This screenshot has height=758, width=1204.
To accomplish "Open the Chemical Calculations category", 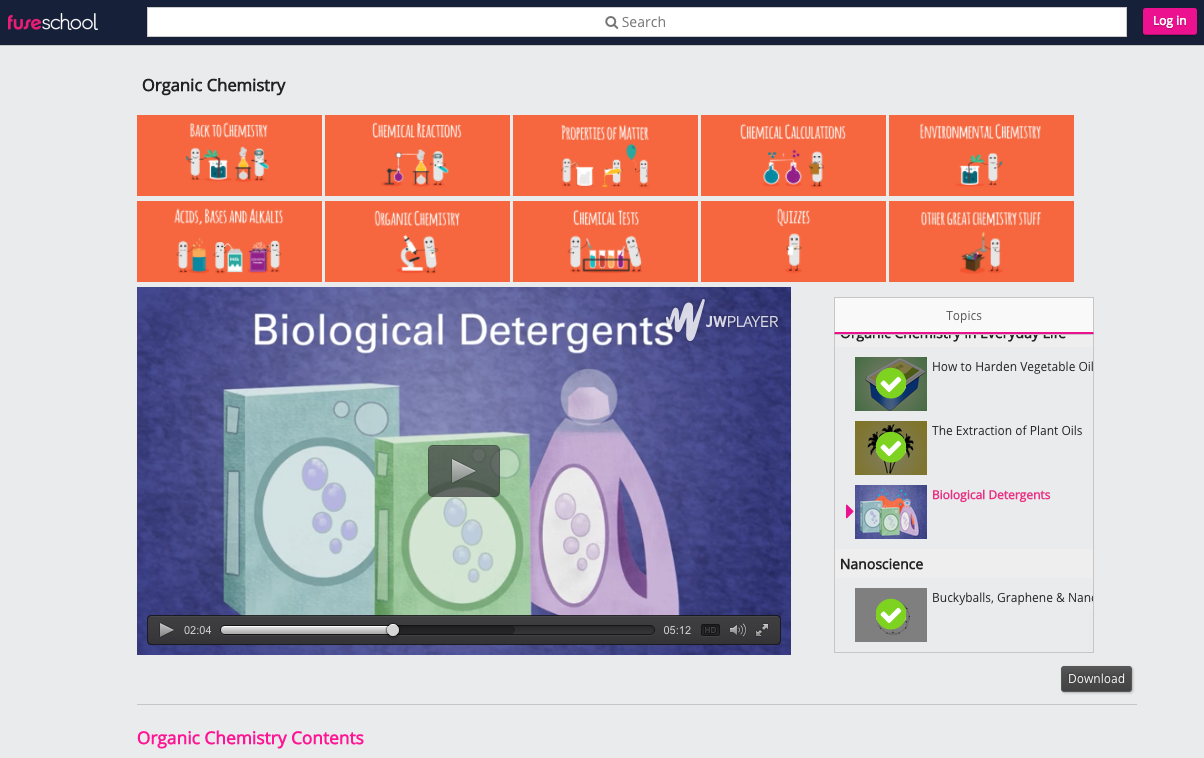I will pos(793,155).
